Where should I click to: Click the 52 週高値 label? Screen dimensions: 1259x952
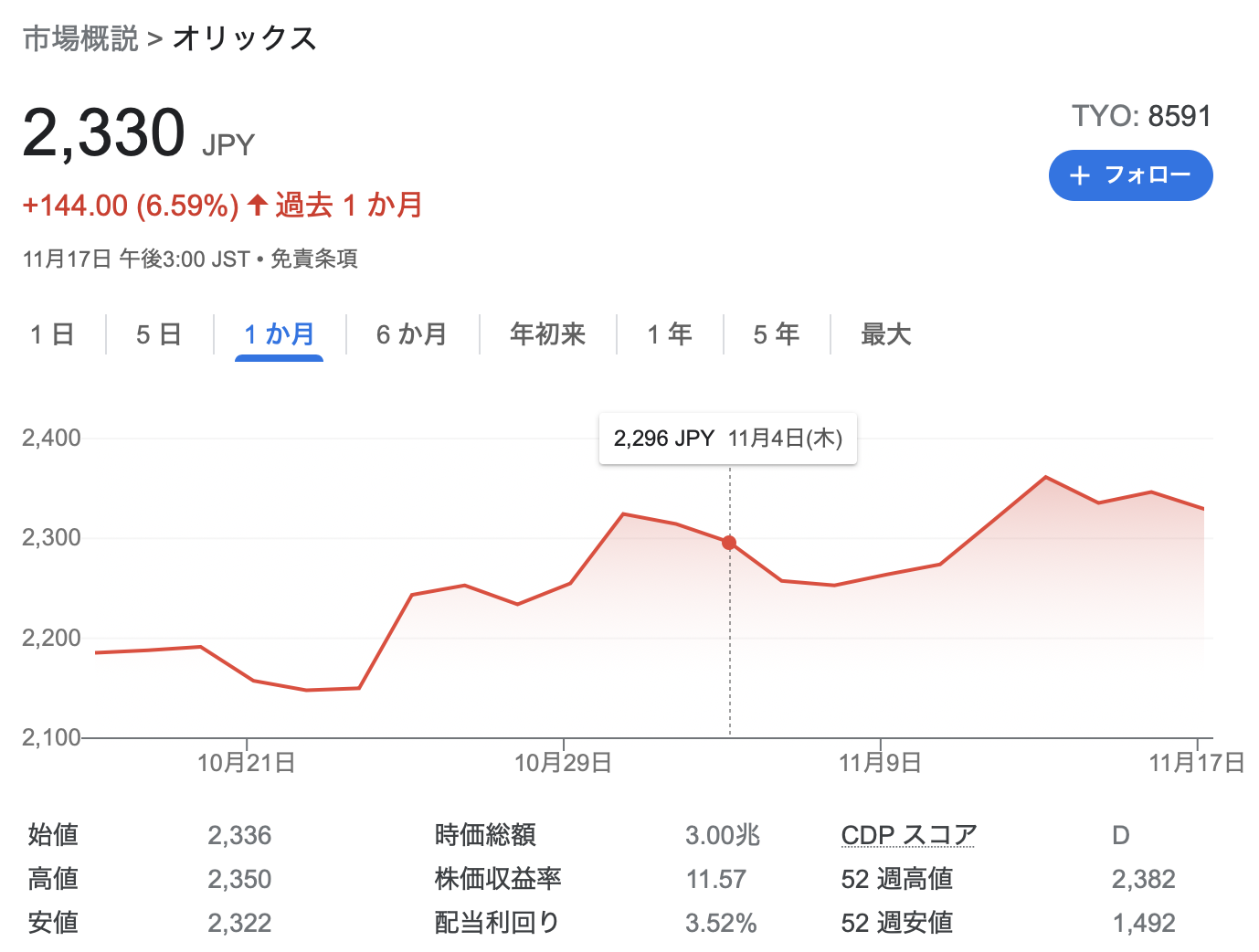pos(897,879)
